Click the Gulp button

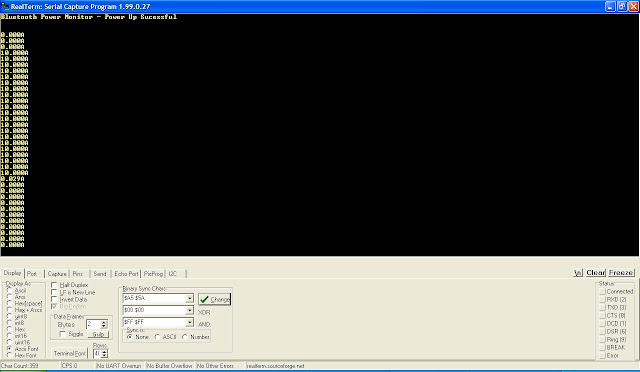98,334
